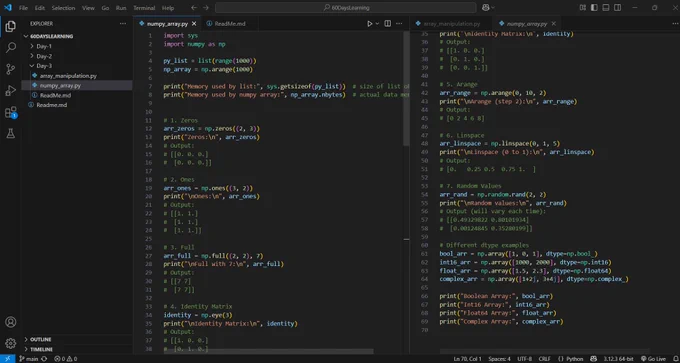
Task: Open the Help menu
Action: pyautogui.click(x=168, y=8)
